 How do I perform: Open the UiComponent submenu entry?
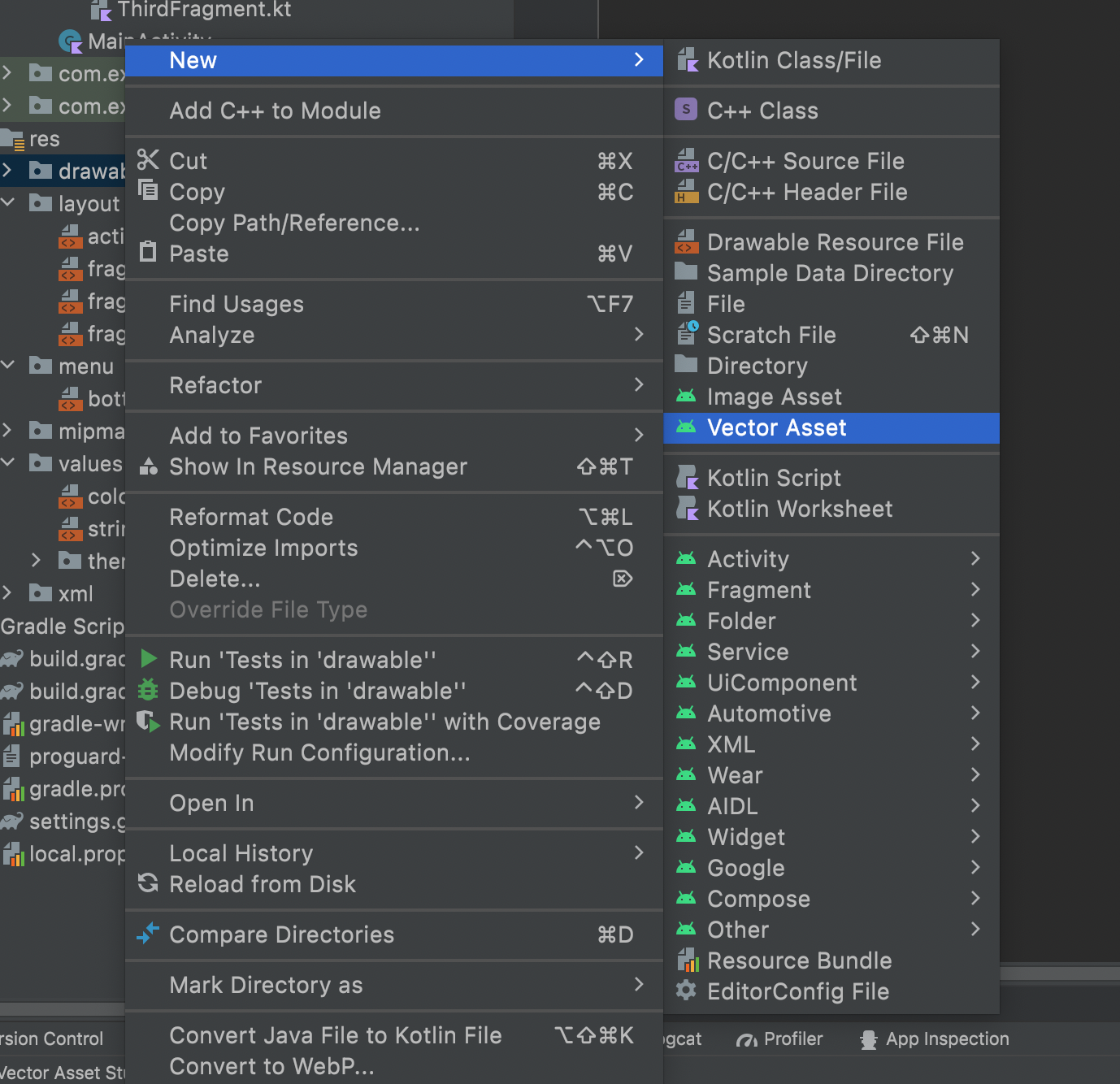click(x=831, y=683)
